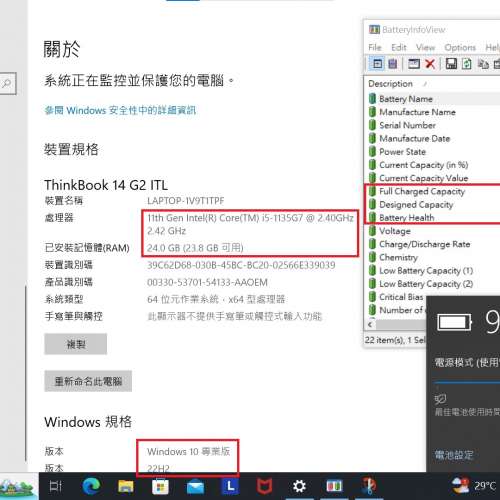Image resolution: width=500 pixels, height=500 pixels.
Task: Launch Microsoft Edge from the taskbar
Action: (x=91, y=486)
